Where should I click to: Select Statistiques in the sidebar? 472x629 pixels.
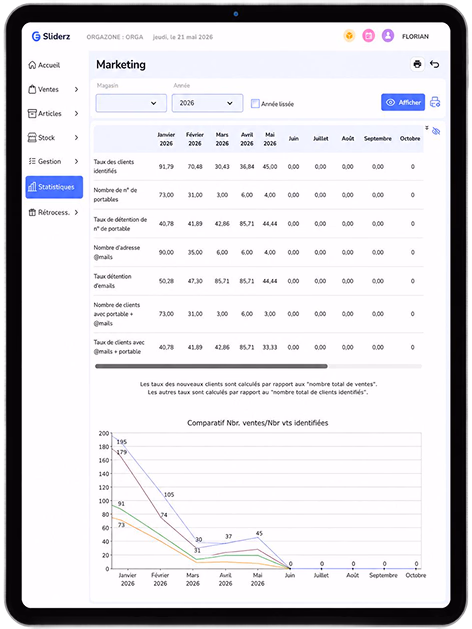[54, 187]
